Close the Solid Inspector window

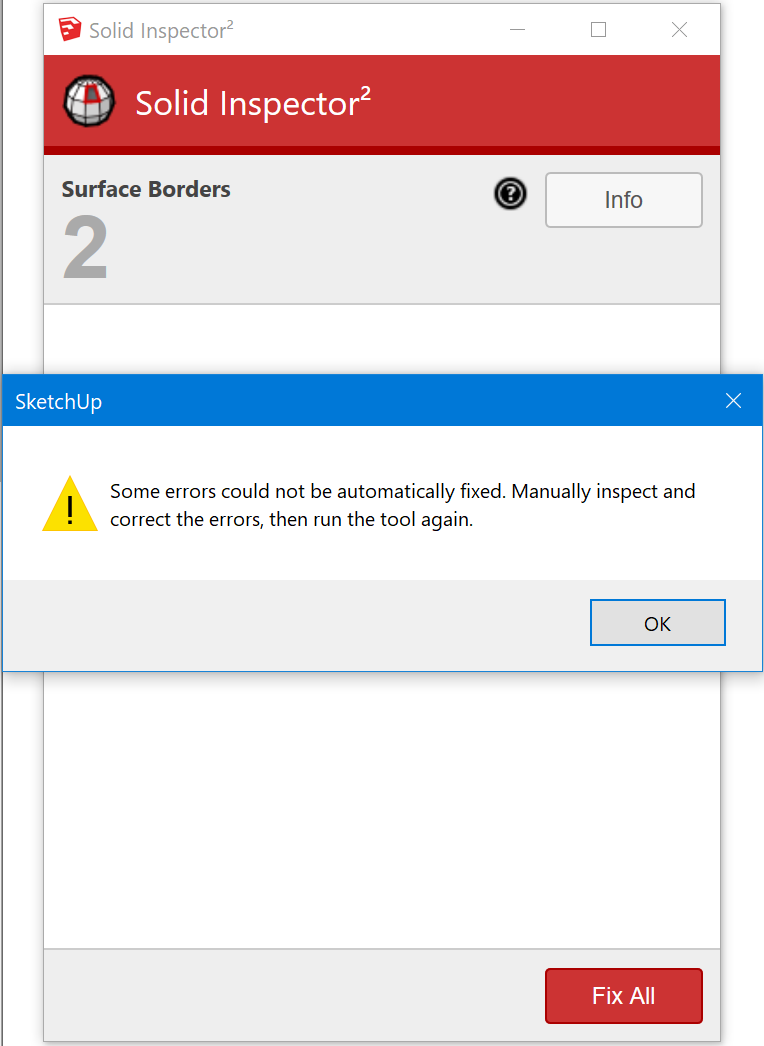(679, 29)
